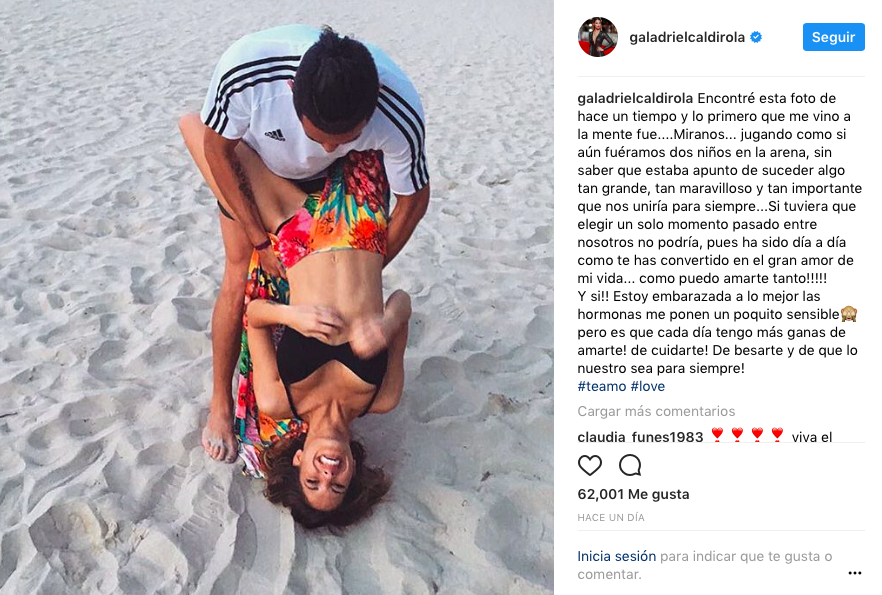View the 62,001 Me gusta likes list
This screenshot has height=595, width=882.
pos(633,494)
